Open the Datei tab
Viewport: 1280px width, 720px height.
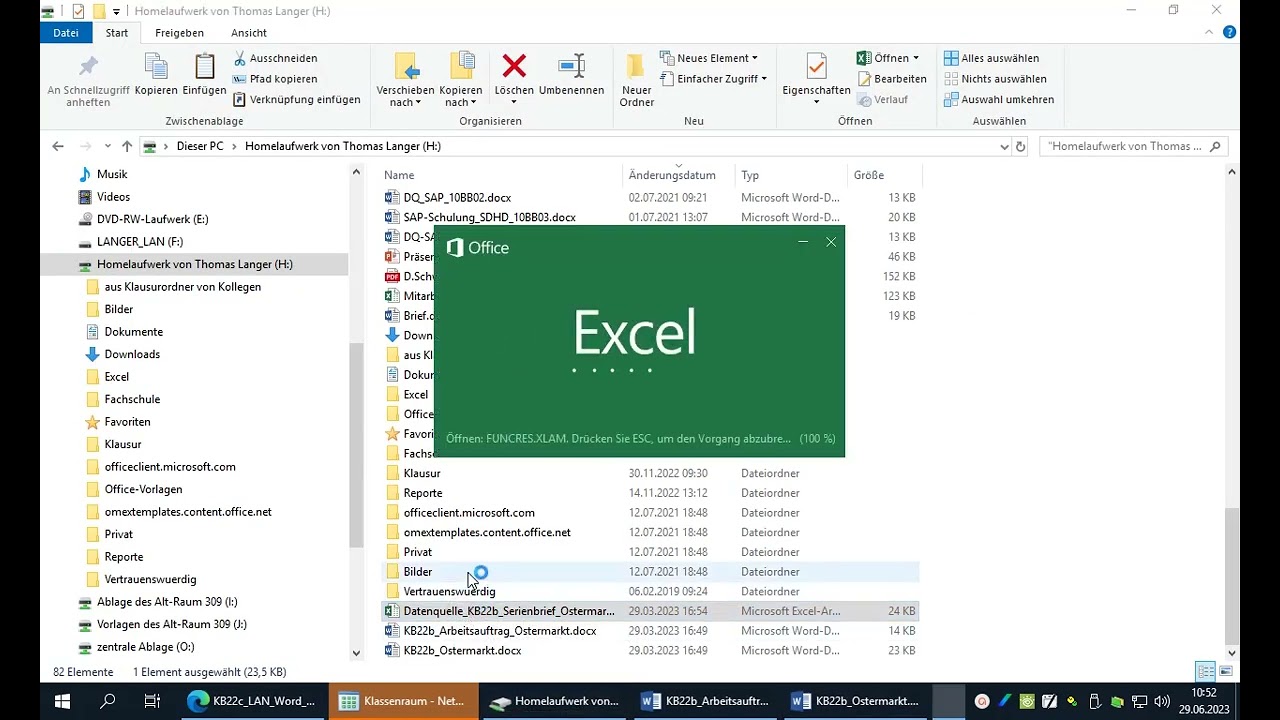(66, 32)
